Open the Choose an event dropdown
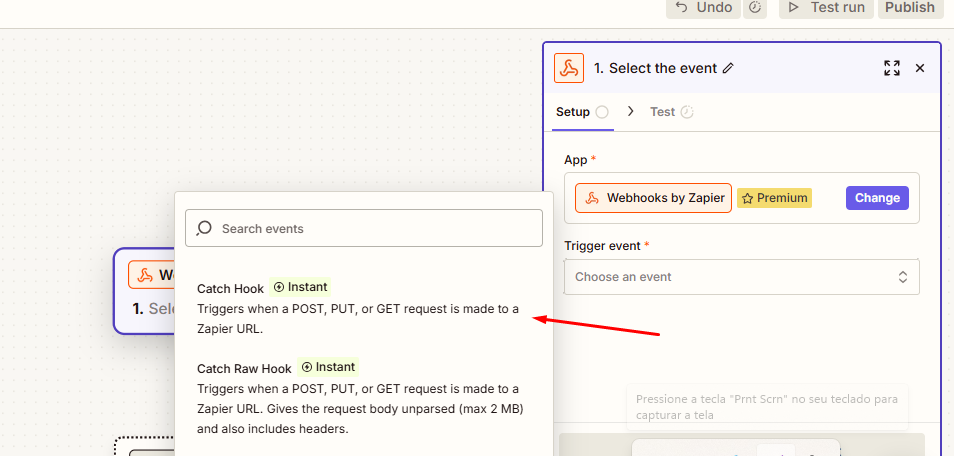 pyautogui.click(x=742, y=277)
